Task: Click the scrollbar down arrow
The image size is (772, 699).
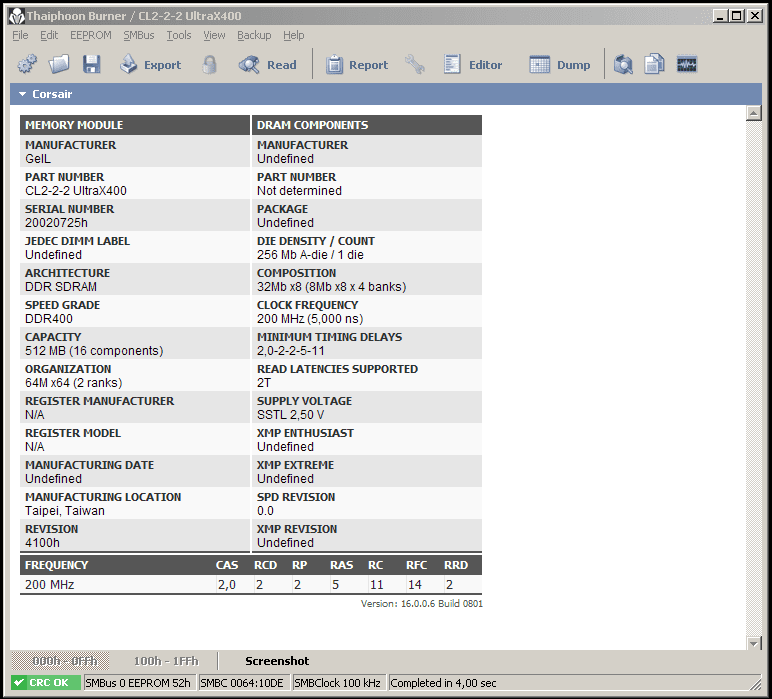Action: 754,643
